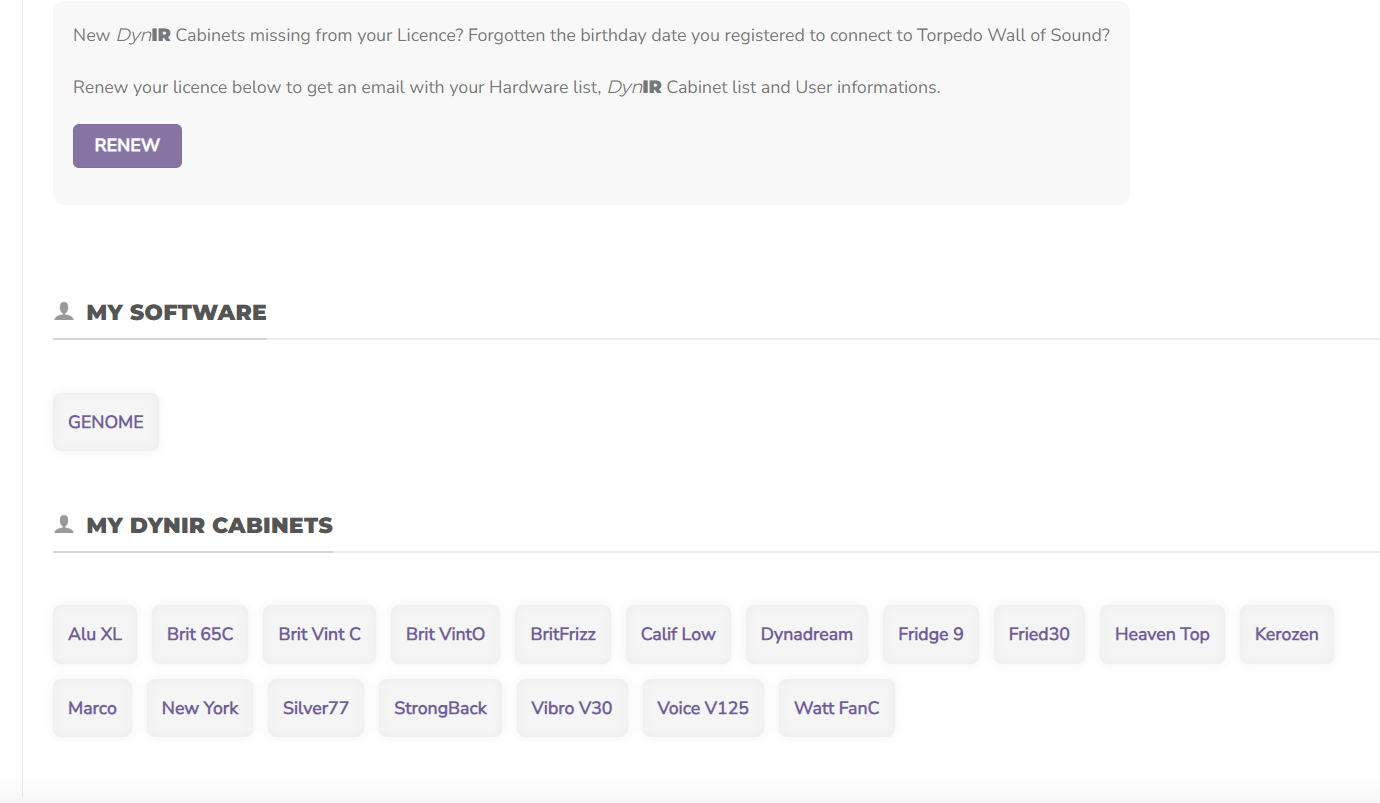Choose the StrongBack cabinet
Viewport: 1380px width, 803px height.
tap(440, 708)
